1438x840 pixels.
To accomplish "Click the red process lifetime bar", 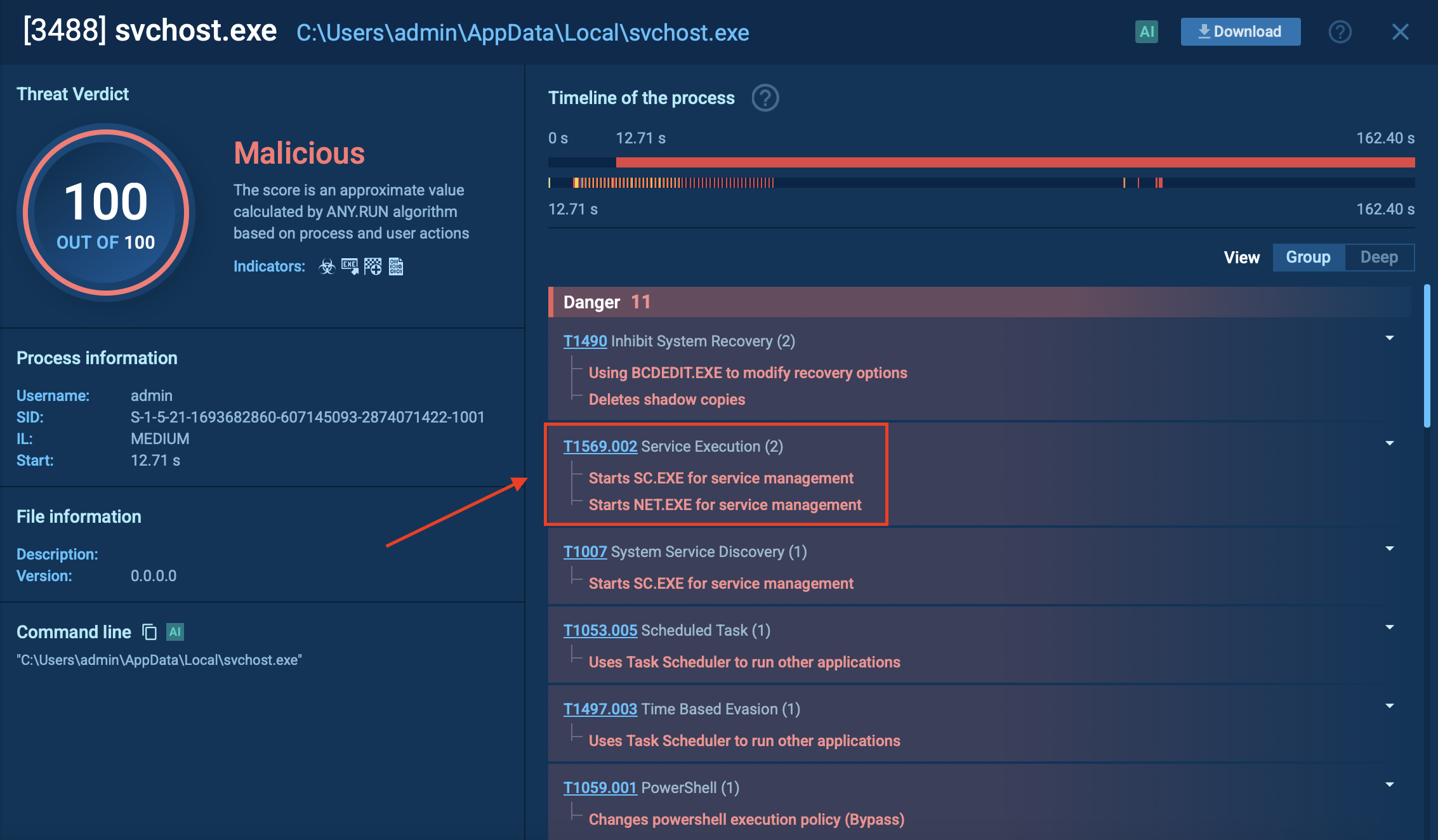I will [1015, 162].
